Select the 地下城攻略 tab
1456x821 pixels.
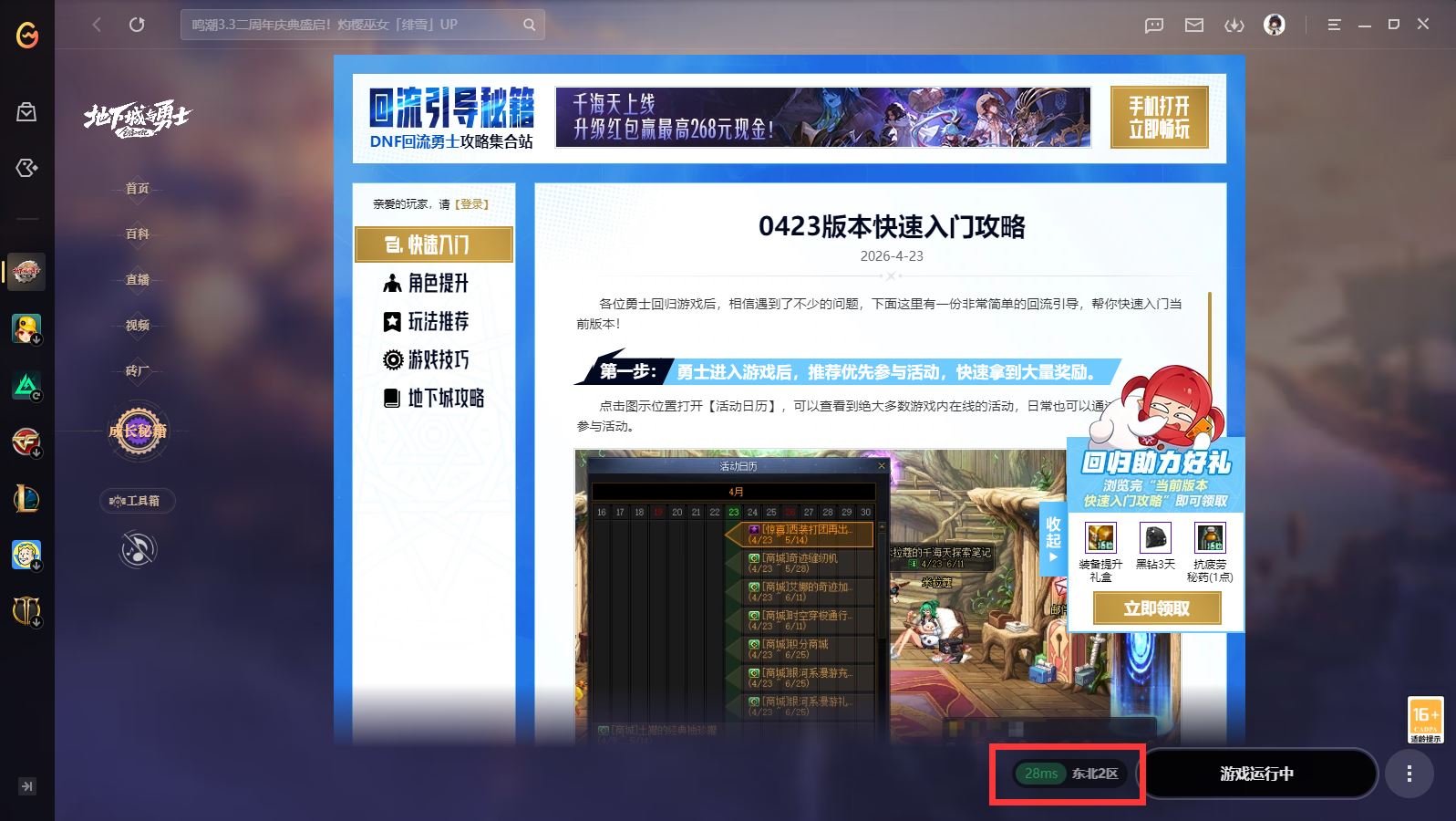tap(434, 398)
